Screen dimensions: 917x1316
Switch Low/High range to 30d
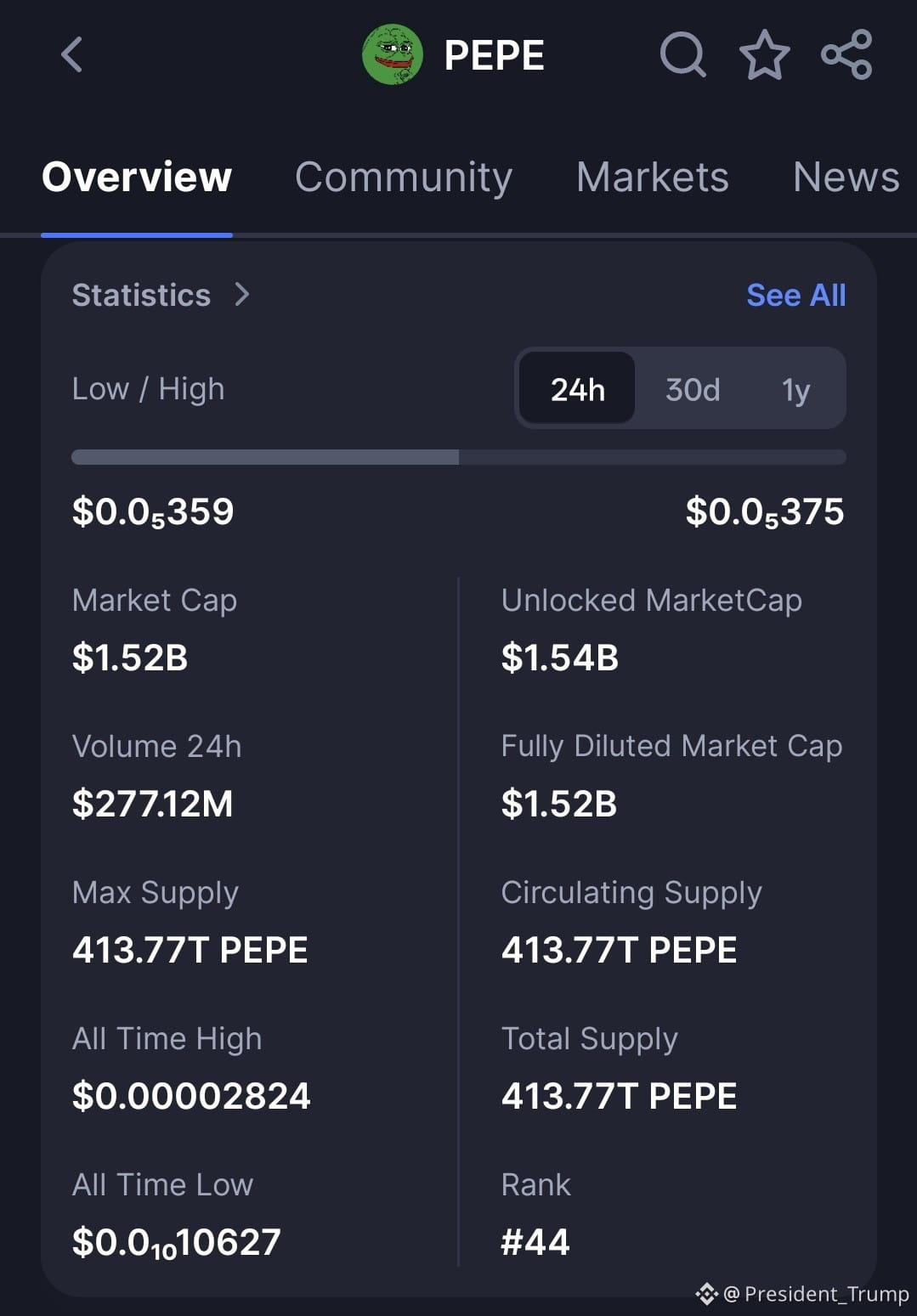point(693,390)
